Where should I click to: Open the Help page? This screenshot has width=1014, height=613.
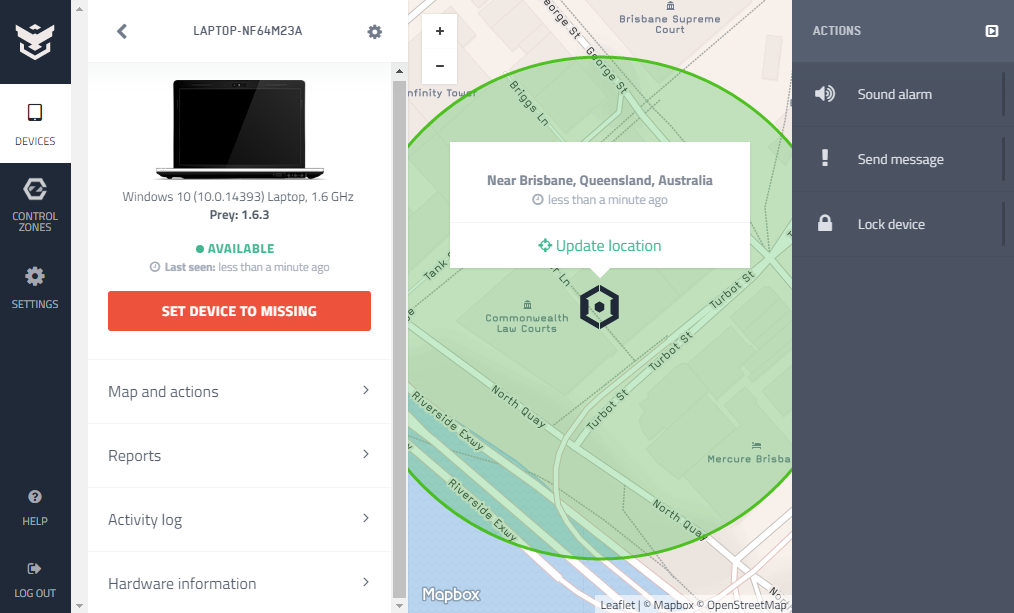[x=35, y=508]
